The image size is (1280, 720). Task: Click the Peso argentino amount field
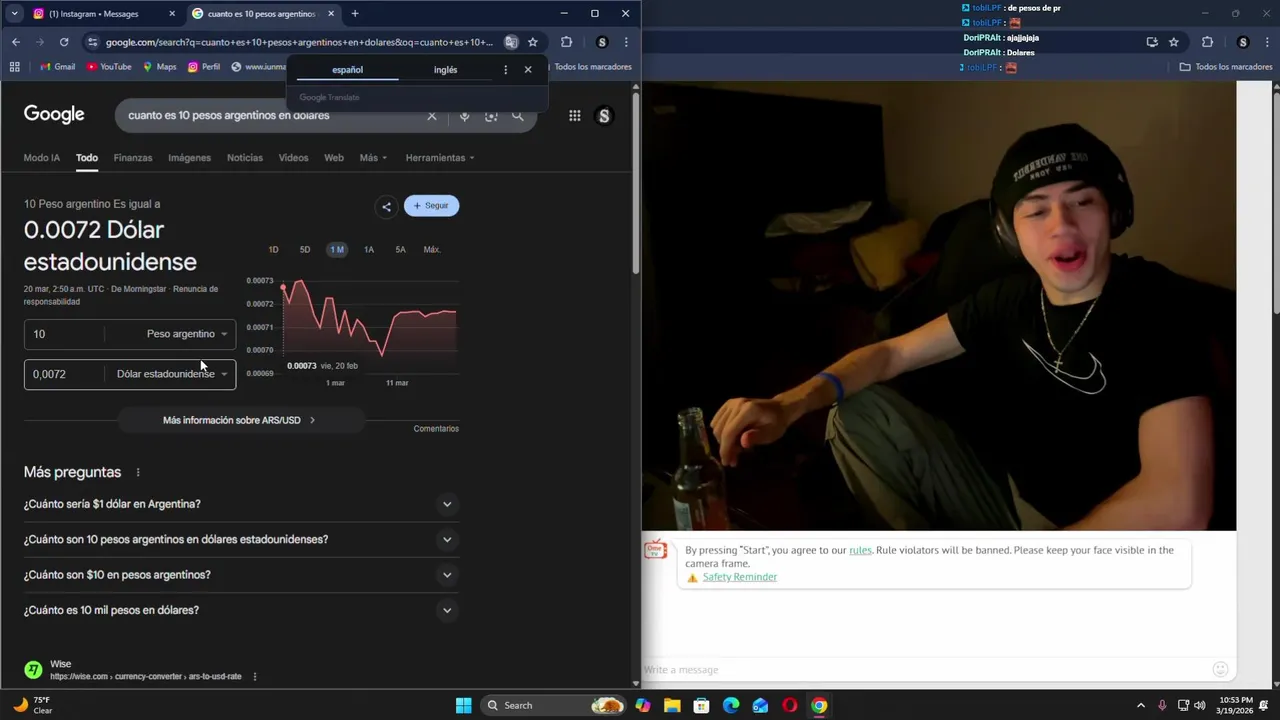click(x=66, y=334)
